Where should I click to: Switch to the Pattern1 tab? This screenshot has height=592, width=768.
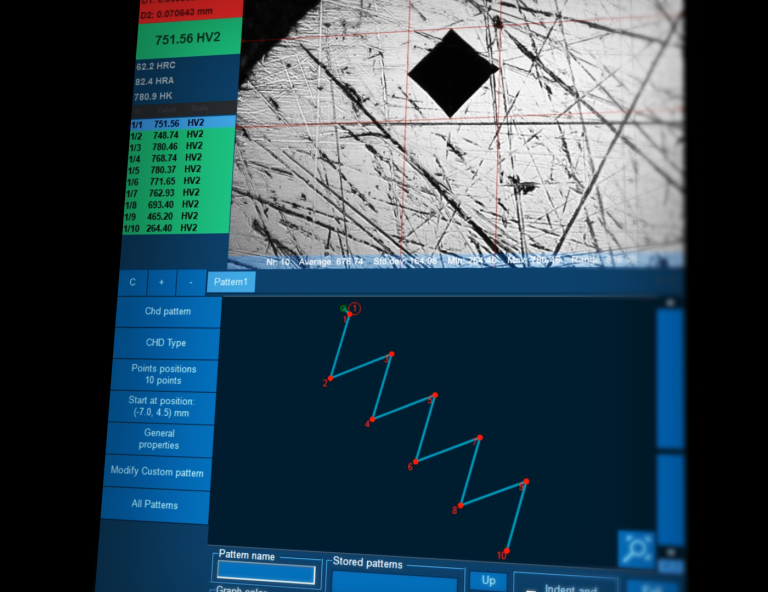pyautogui.click(x=231, y=282)
